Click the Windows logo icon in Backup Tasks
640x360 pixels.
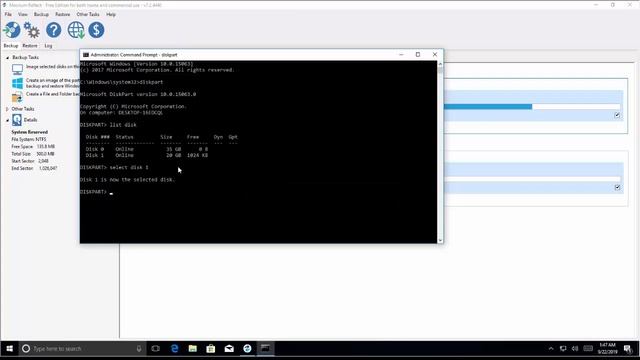[17, 84]
